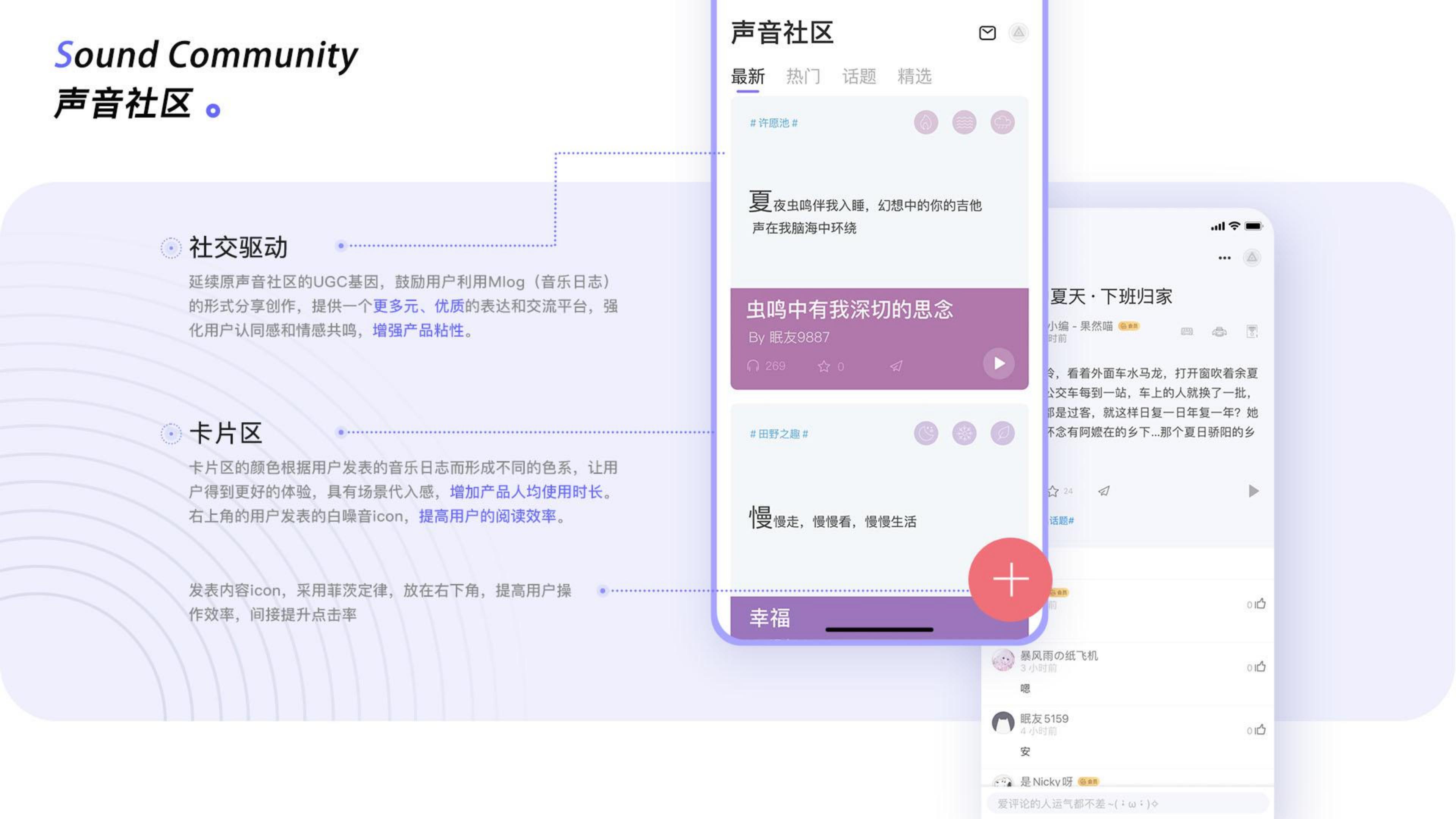Open the # 许愿池 # topic tag
Image resolution: width=1456 pixels, height=819 pixels.
click(773, 122)
